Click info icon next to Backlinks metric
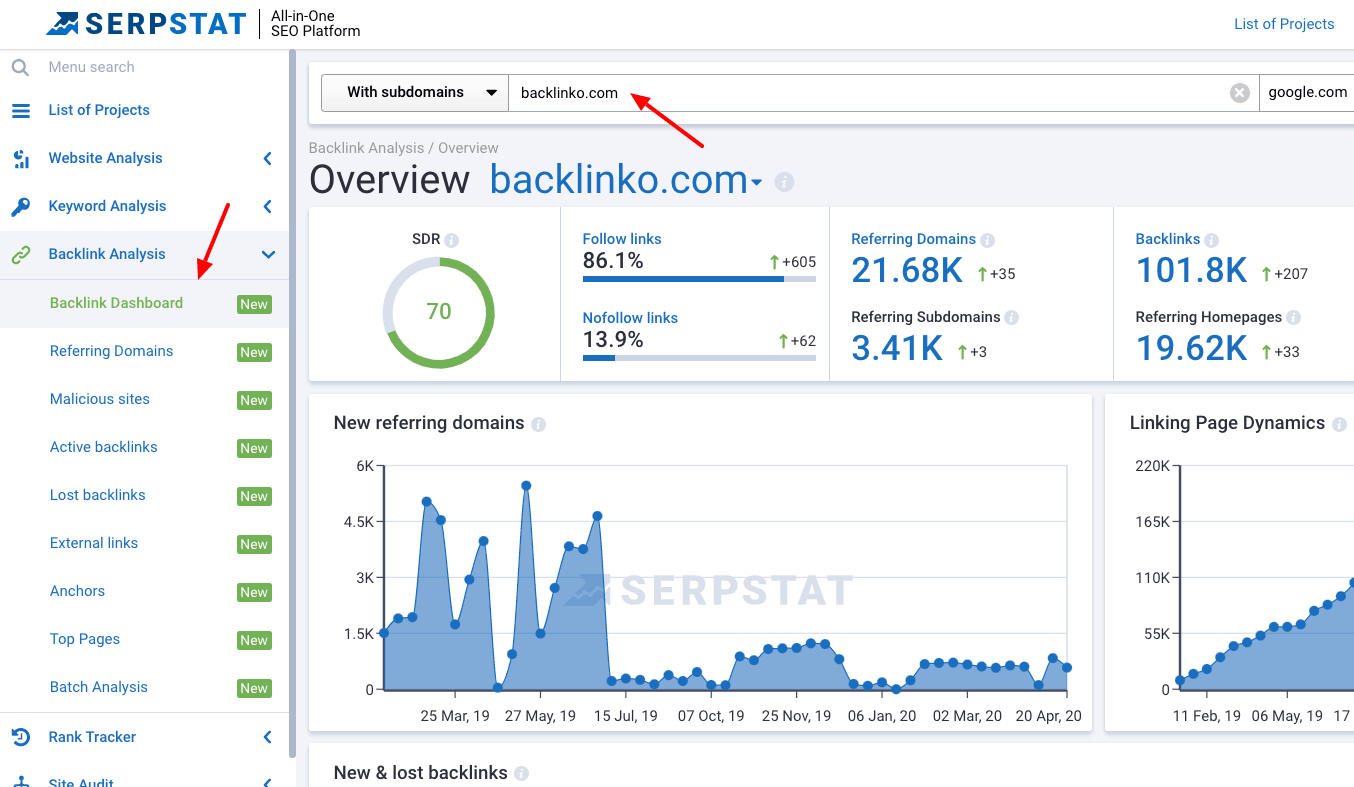 [x=1212, y=240]
